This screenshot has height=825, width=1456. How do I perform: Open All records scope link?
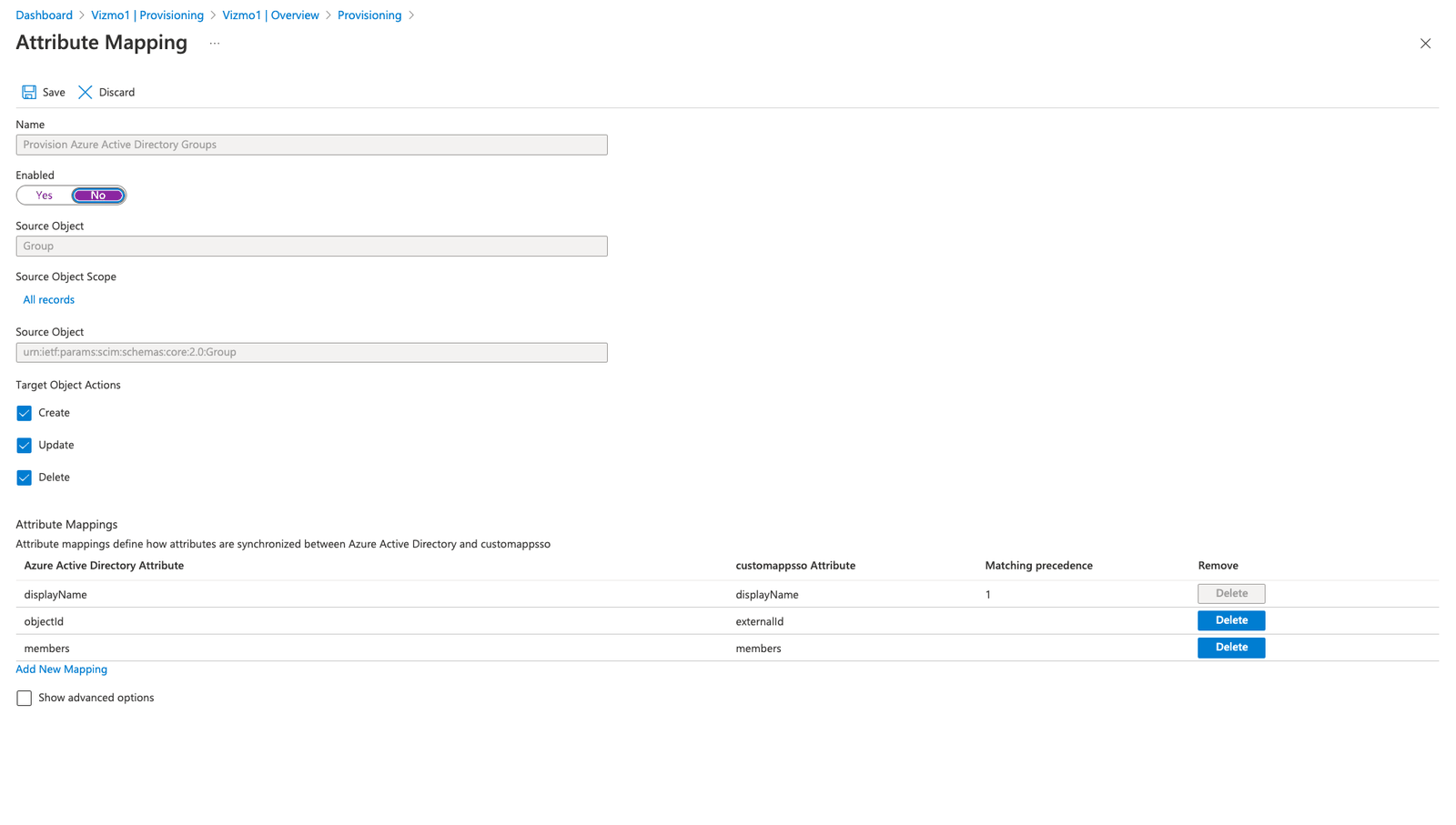(49, 299)
